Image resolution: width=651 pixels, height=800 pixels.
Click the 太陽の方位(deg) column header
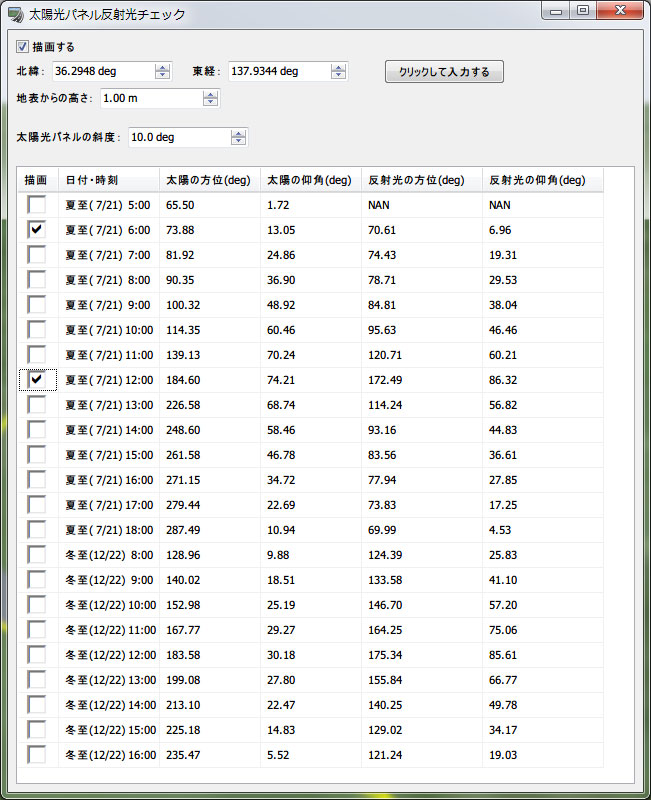(x=208, y=180)
